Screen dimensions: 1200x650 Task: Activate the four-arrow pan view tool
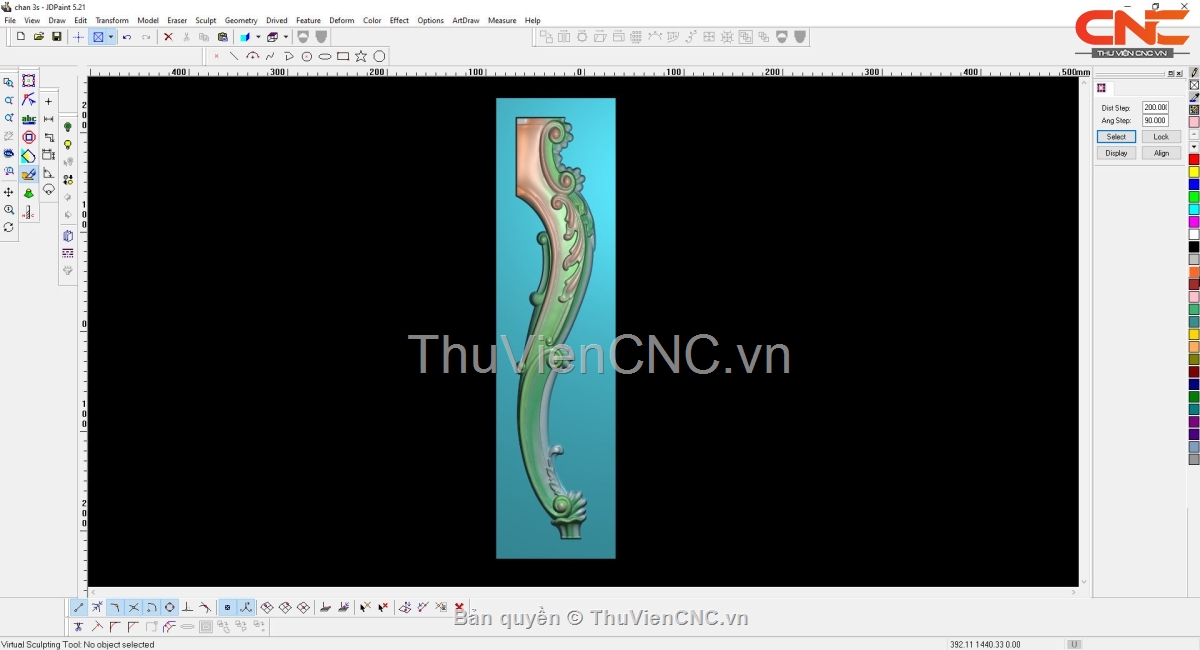[x=9, y=192]
